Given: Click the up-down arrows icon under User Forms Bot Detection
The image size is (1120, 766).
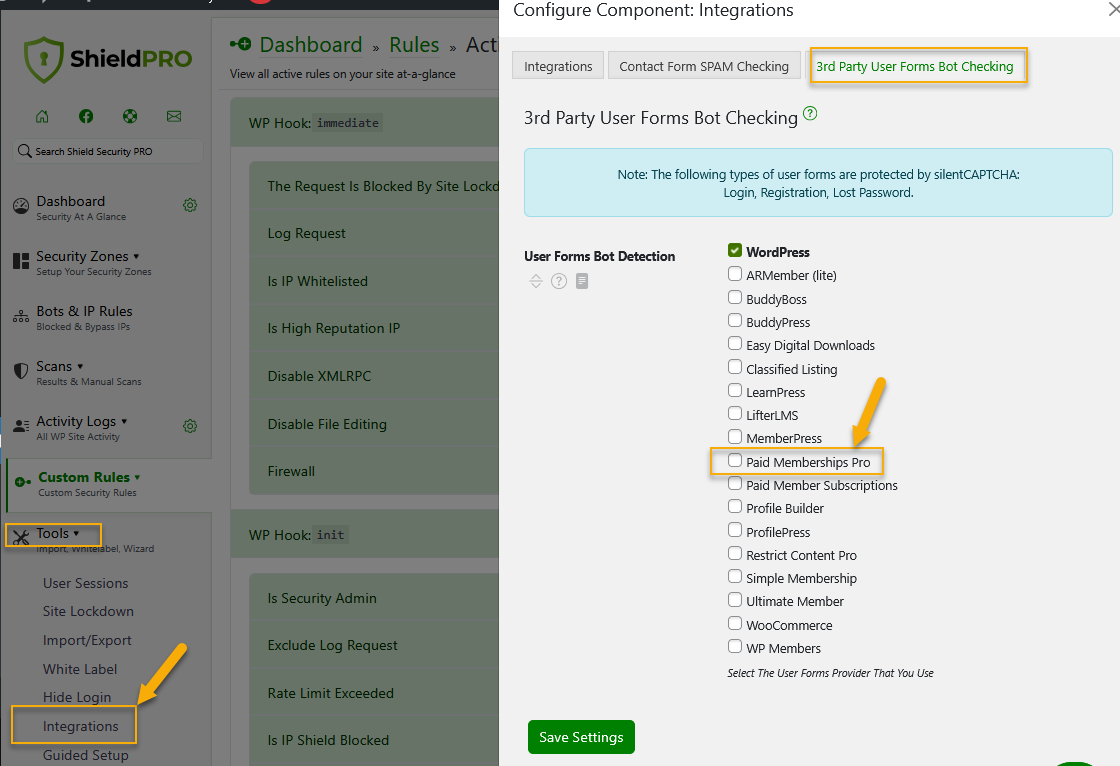Looking at the screenshot, I should coord(536,281).
